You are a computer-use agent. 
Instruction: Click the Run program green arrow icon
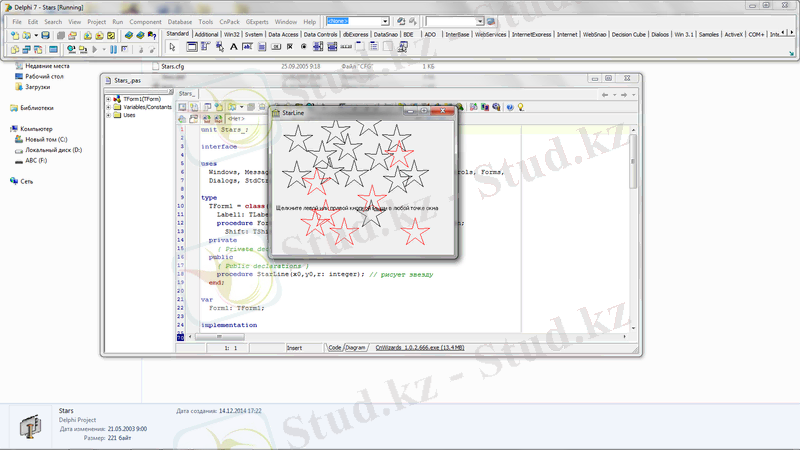point(96,49)
